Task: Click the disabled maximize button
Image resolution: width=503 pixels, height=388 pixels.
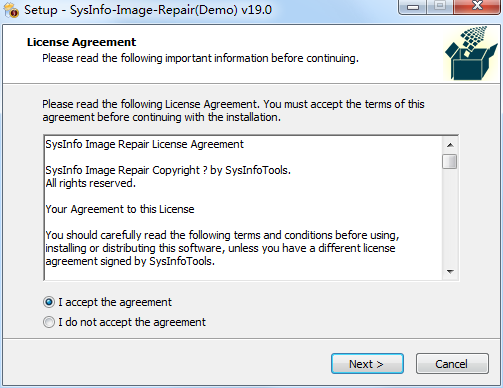Action: [x=440, y=7]
